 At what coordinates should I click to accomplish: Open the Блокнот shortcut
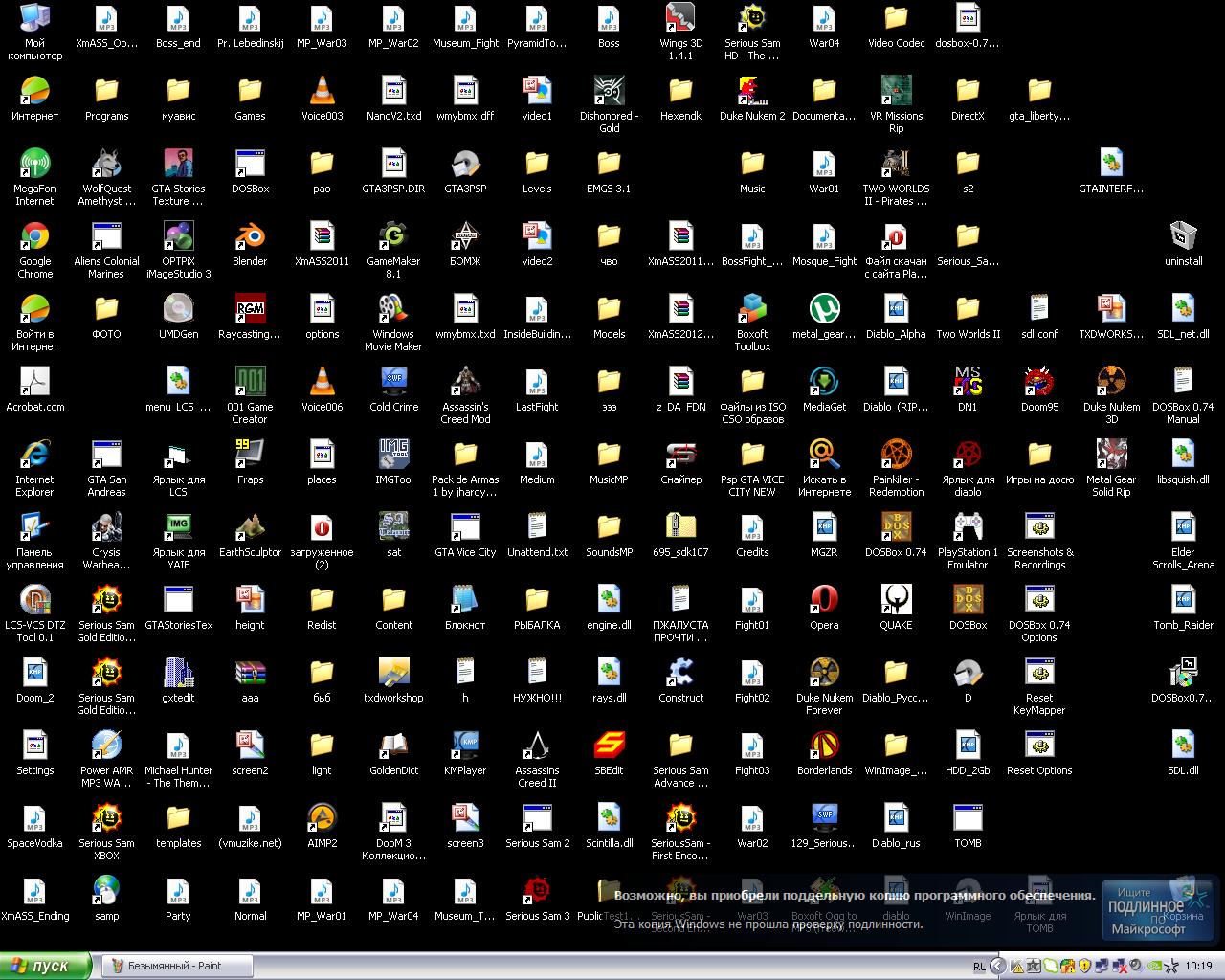point(465,599)
